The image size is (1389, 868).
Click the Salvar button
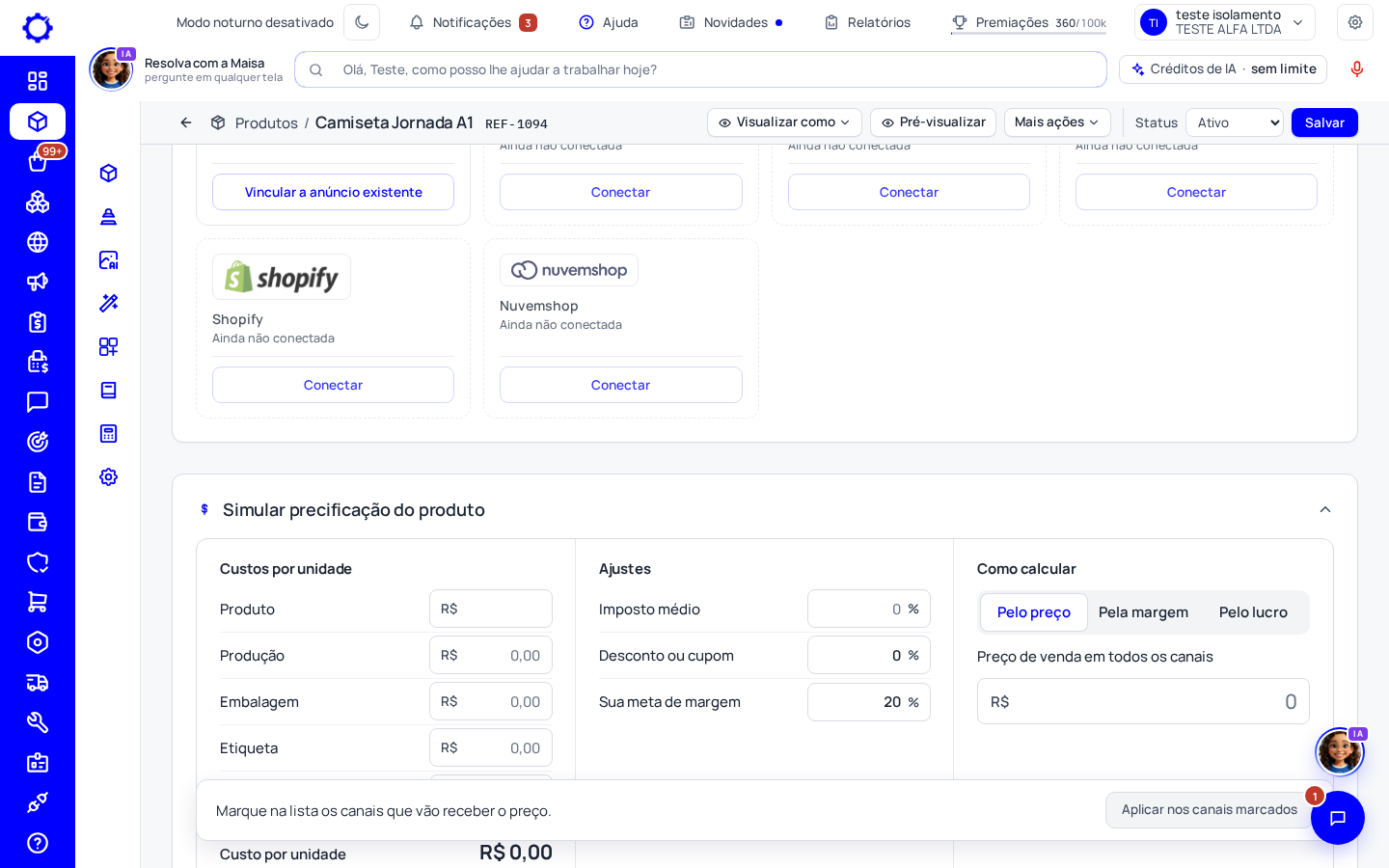(x=1324, y=122)
